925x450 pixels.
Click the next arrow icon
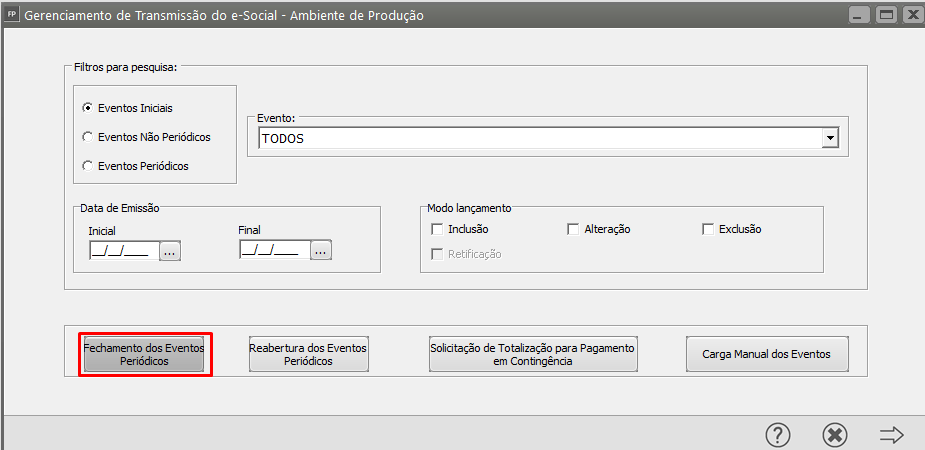891,434
